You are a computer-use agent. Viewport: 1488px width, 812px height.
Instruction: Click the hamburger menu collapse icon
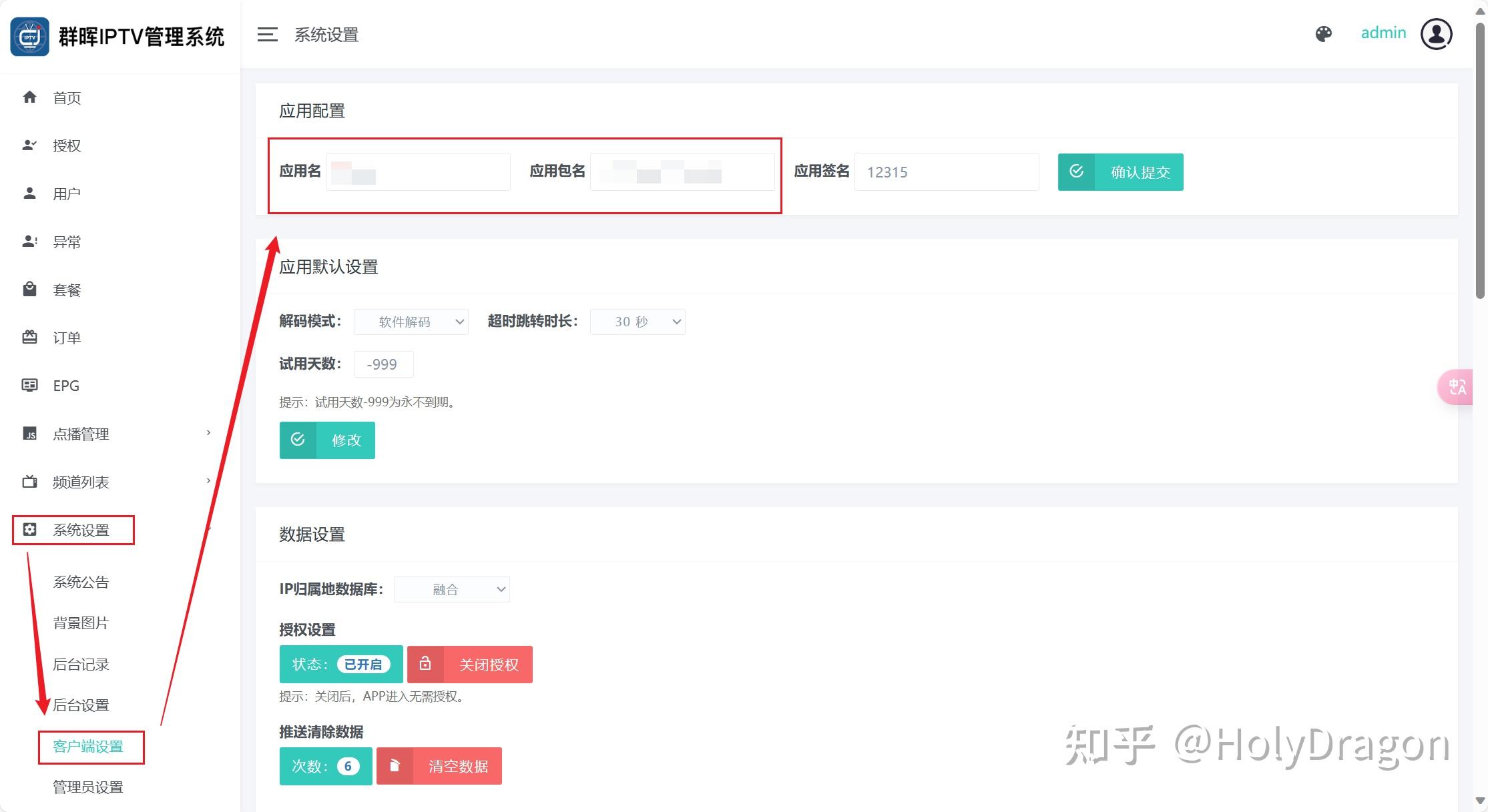tap(267, 35)
